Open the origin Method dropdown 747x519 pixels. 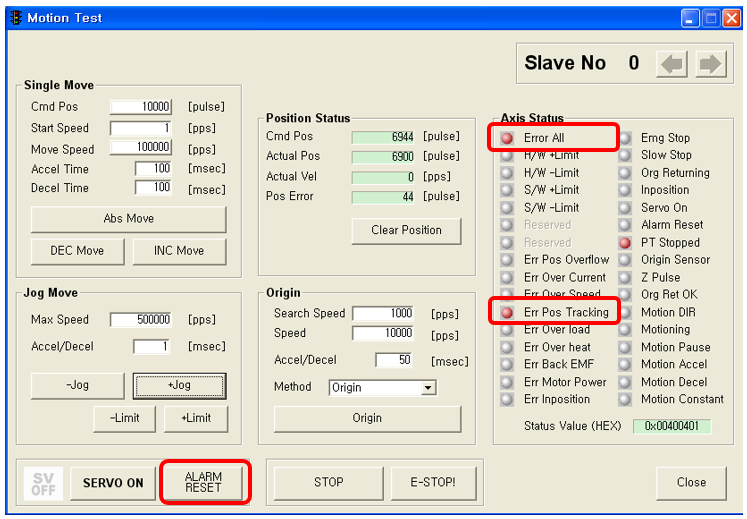[x=428, y=388]
